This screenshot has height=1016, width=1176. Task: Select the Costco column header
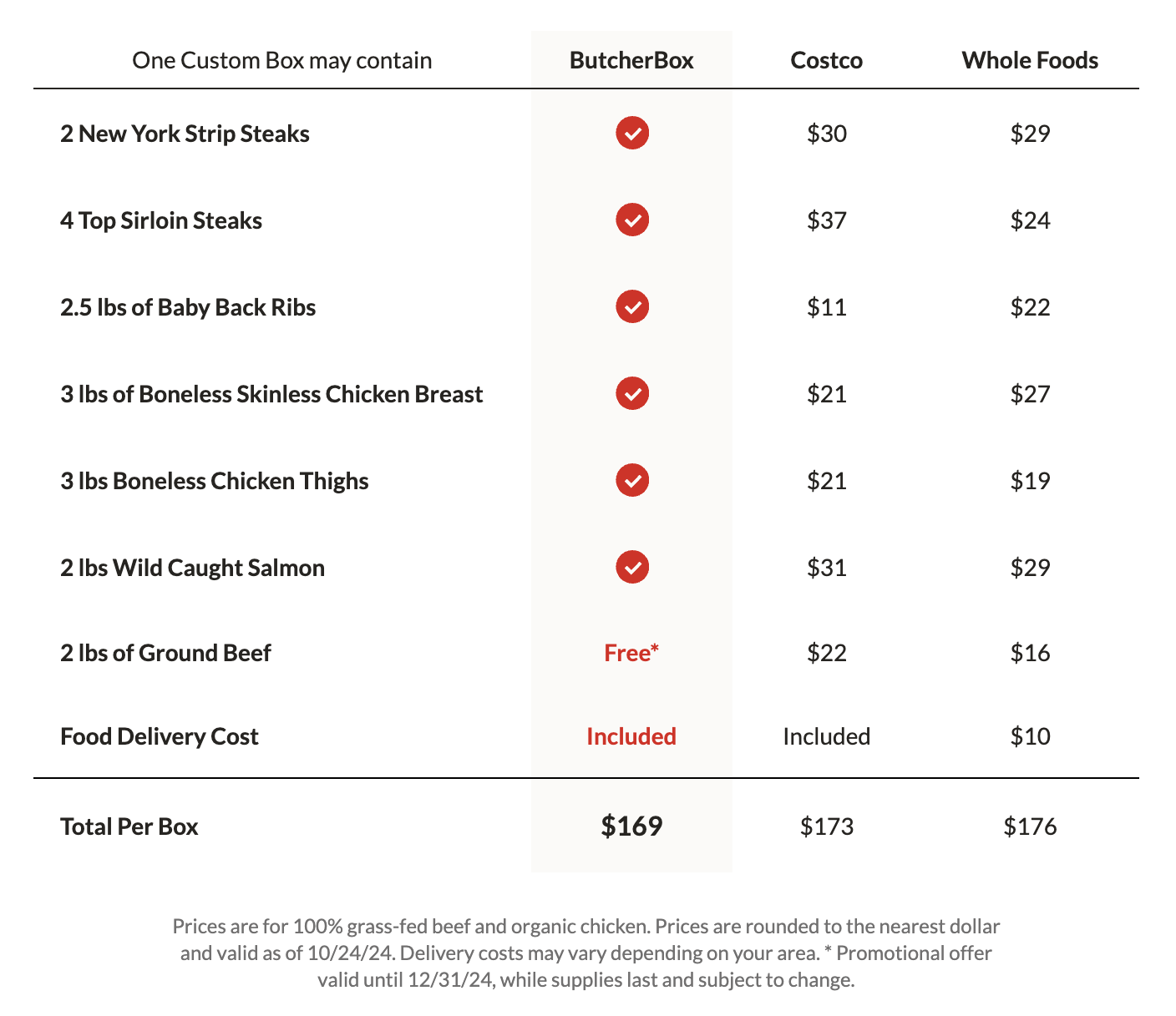click(x=826, y=60)
